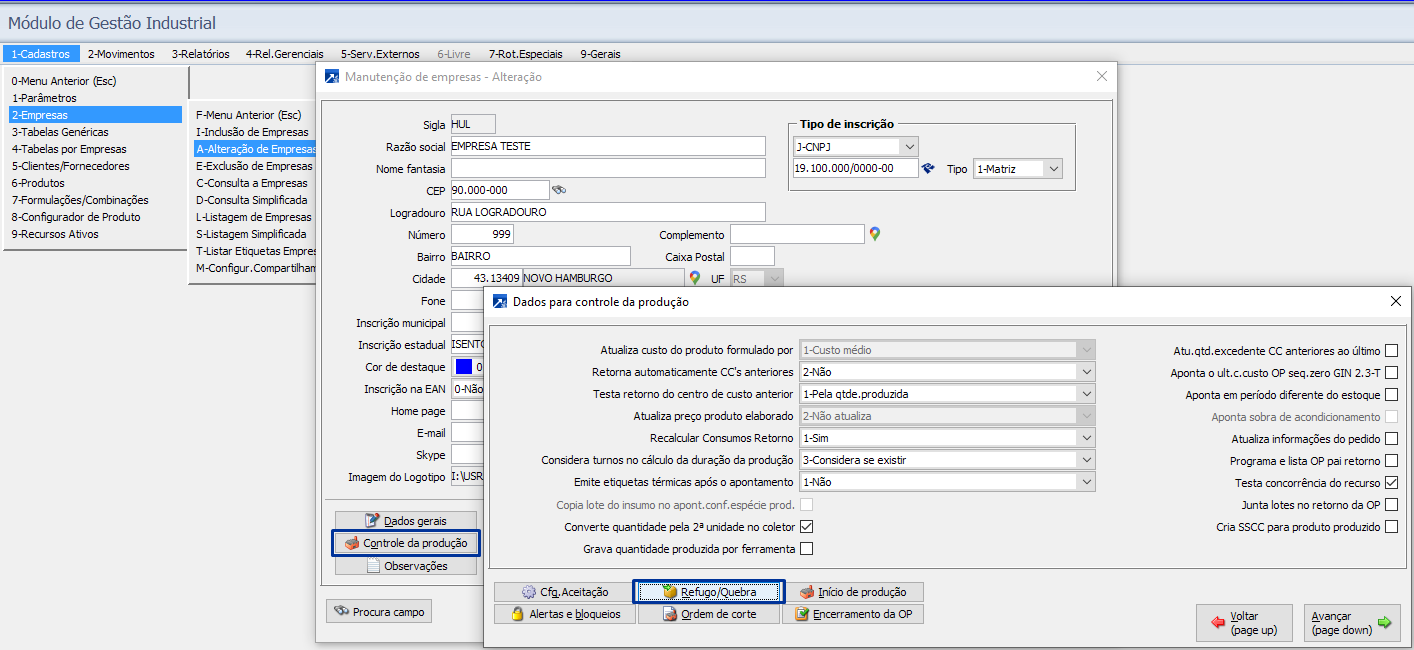Image resolution: width=1414 pixels, height=650 pixels.
Task: Click Início de produção button
Action: pyautogui.click(x=852, y=592)
